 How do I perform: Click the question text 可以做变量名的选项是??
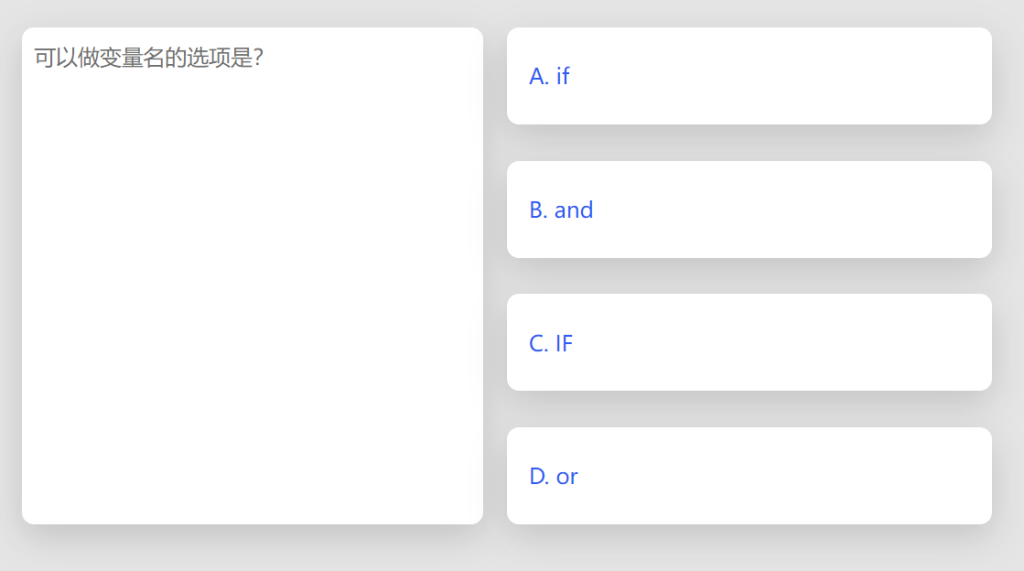coord(149,57)
